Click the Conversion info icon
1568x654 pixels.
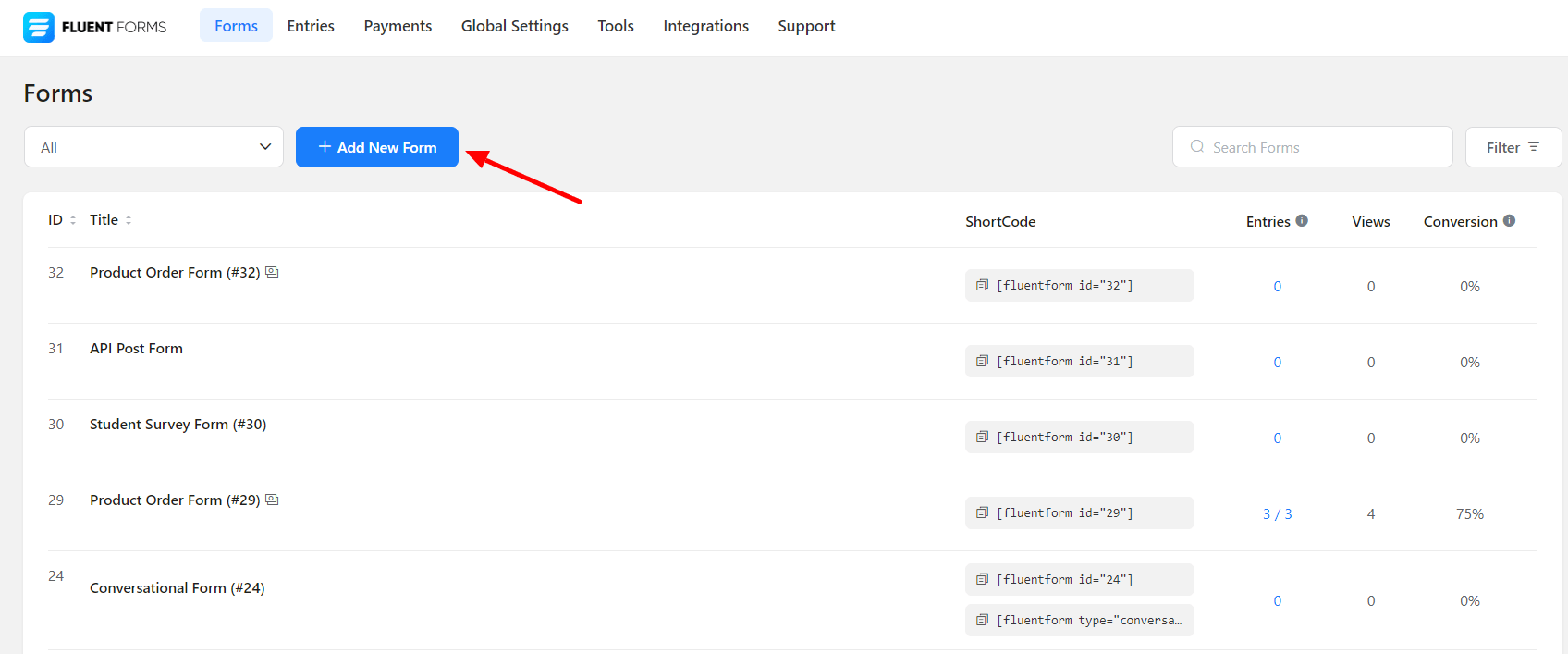pos(1509,221)
